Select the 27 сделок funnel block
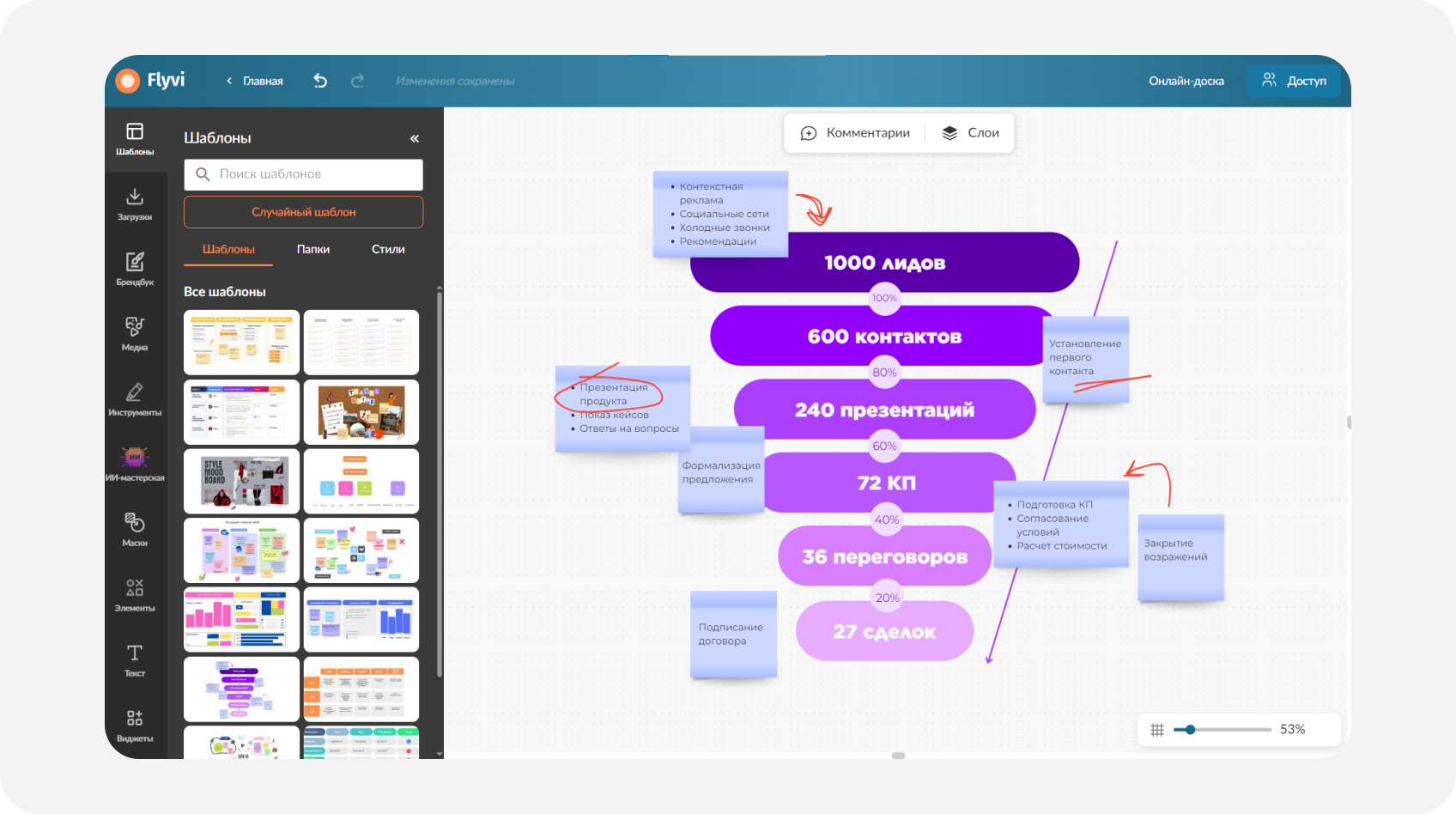The height and width of the screenshot is (814, 1456). 884,631
